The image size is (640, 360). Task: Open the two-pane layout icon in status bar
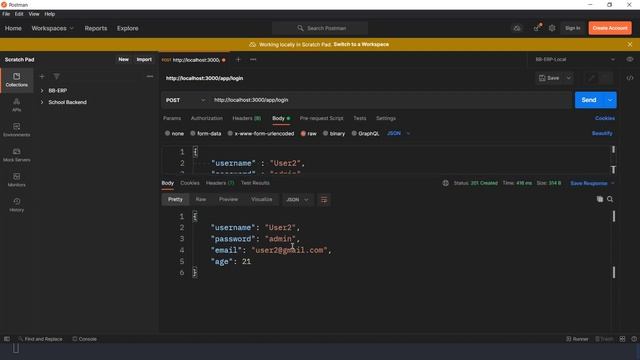[x=622, y=339]
